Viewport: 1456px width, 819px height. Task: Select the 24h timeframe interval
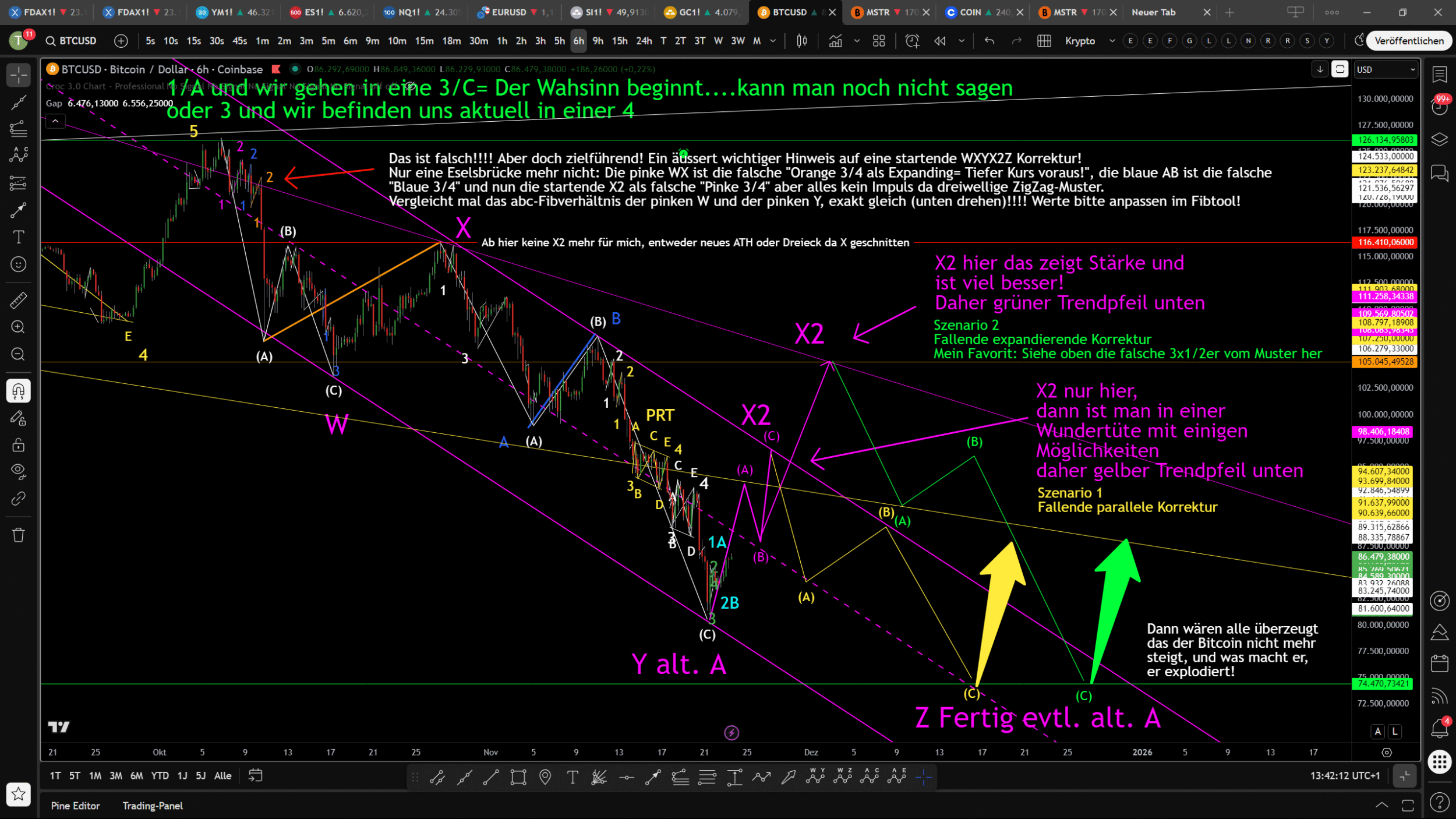(644, 41)
